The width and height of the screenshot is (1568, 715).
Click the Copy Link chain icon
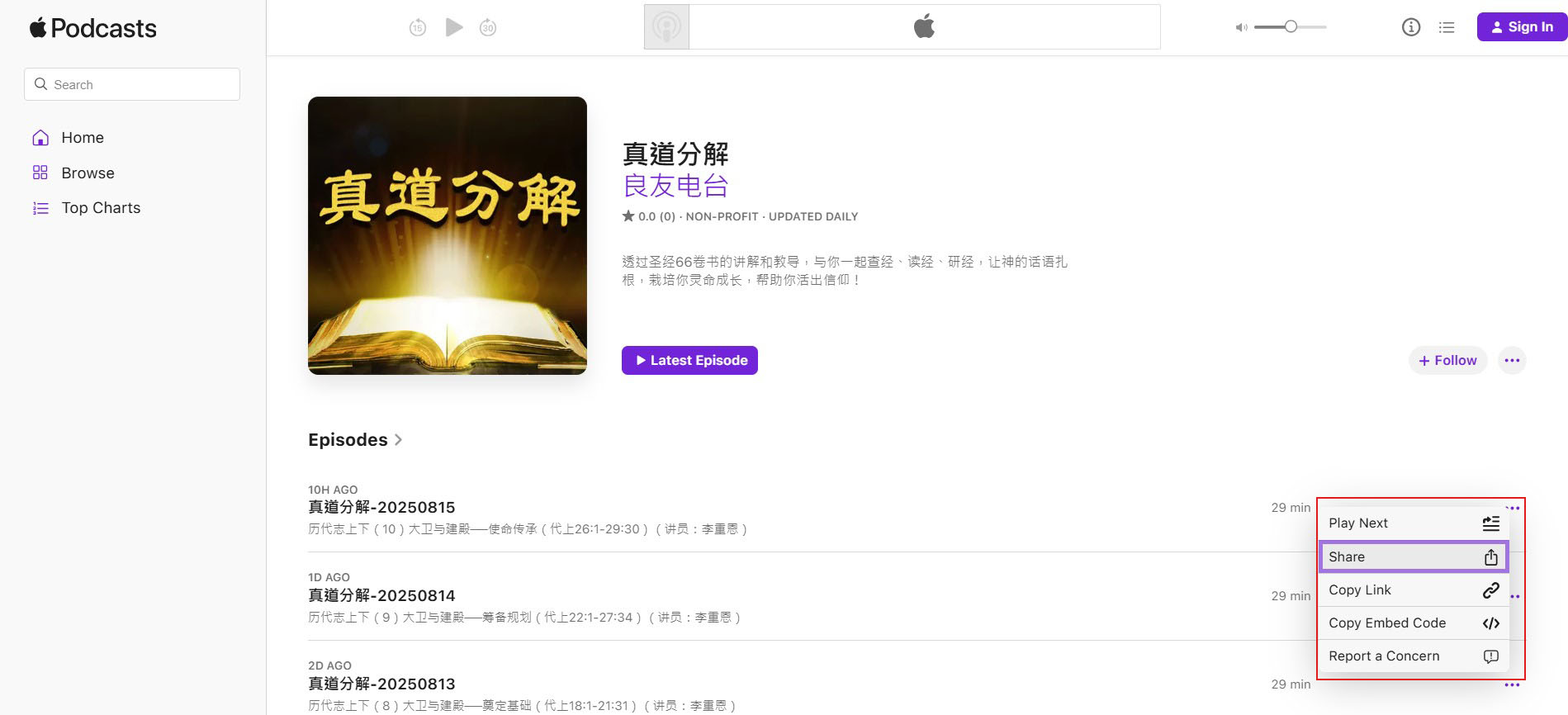point(1491,590)
